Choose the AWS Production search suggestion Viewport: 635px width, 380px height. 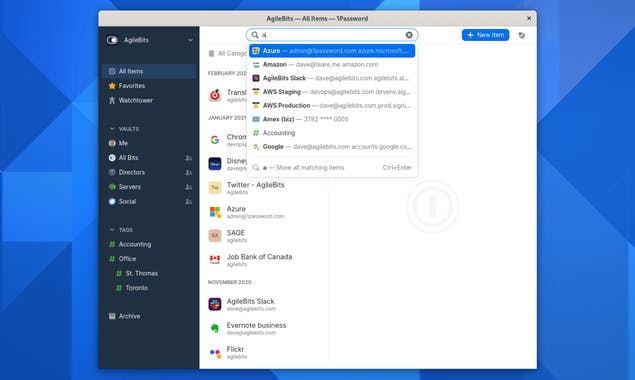(x=332, y=106)
